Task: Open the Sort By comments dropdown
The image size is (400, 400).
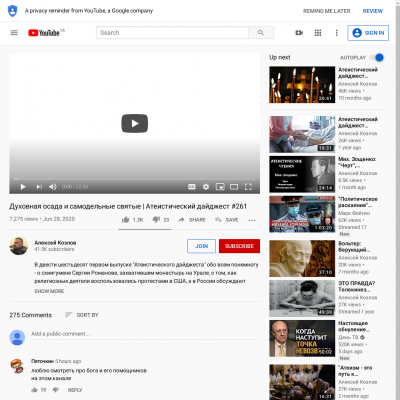Action: coord(82,315)
